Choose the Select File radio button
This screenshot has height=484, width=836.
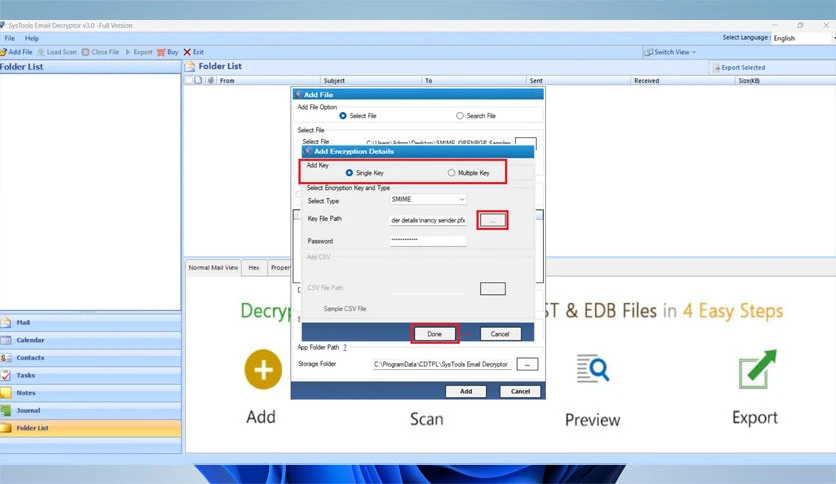click(343, 116)
